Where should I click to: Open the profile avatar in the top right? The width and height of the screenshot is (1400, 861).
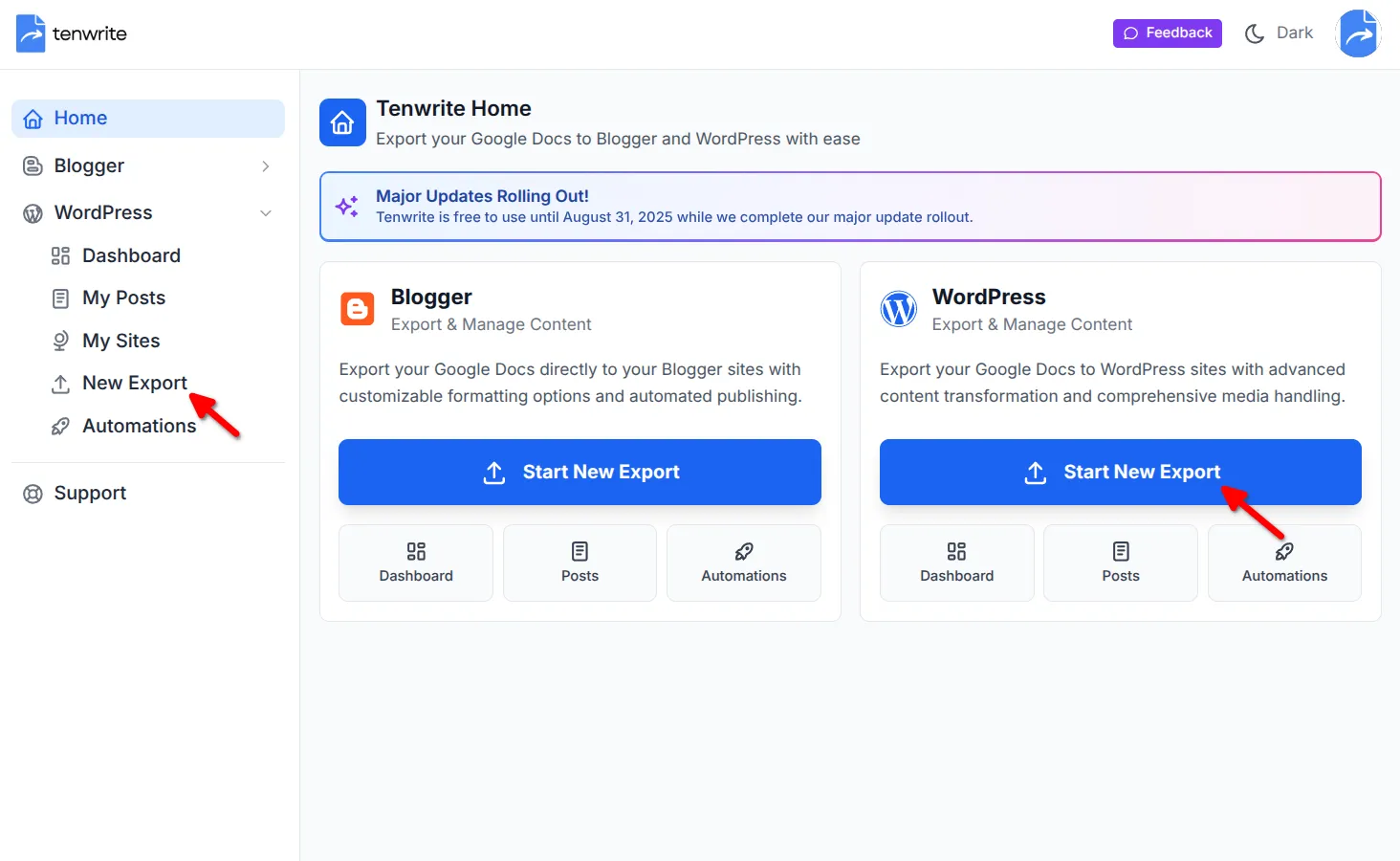coord(1358,33)
